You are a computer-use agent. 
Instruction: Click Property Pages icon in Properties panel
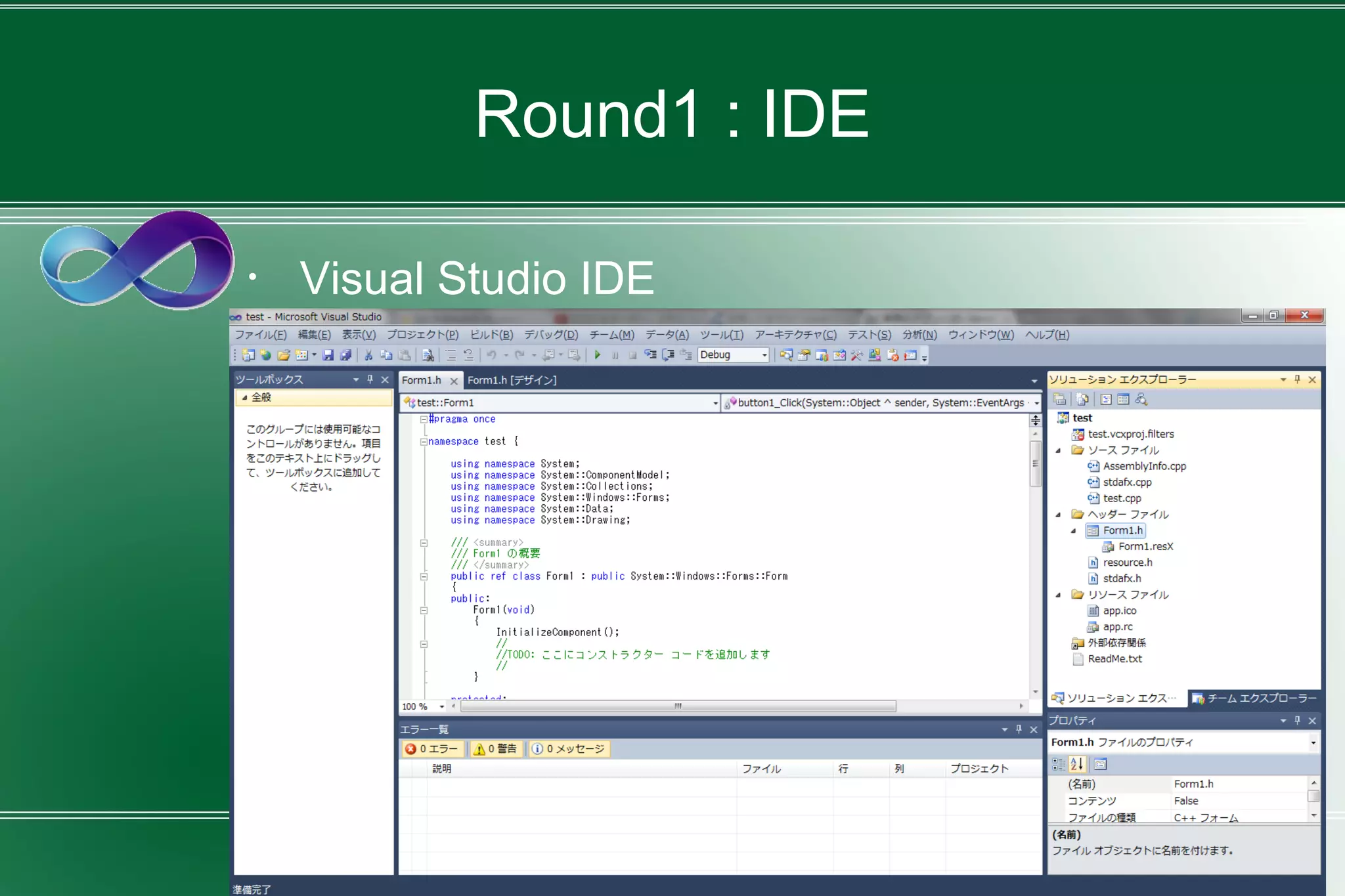1100,764
